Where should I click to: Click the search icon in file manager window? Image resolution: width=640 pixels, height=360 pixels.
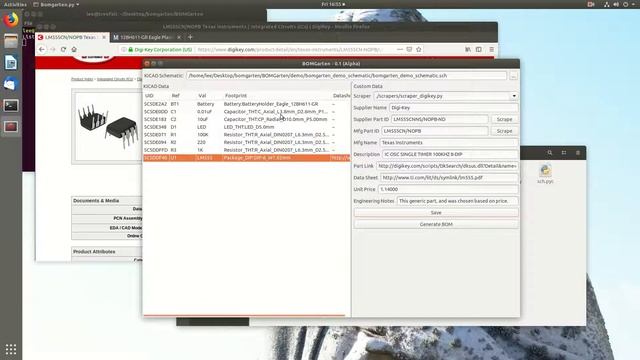(x=550, y=153)
